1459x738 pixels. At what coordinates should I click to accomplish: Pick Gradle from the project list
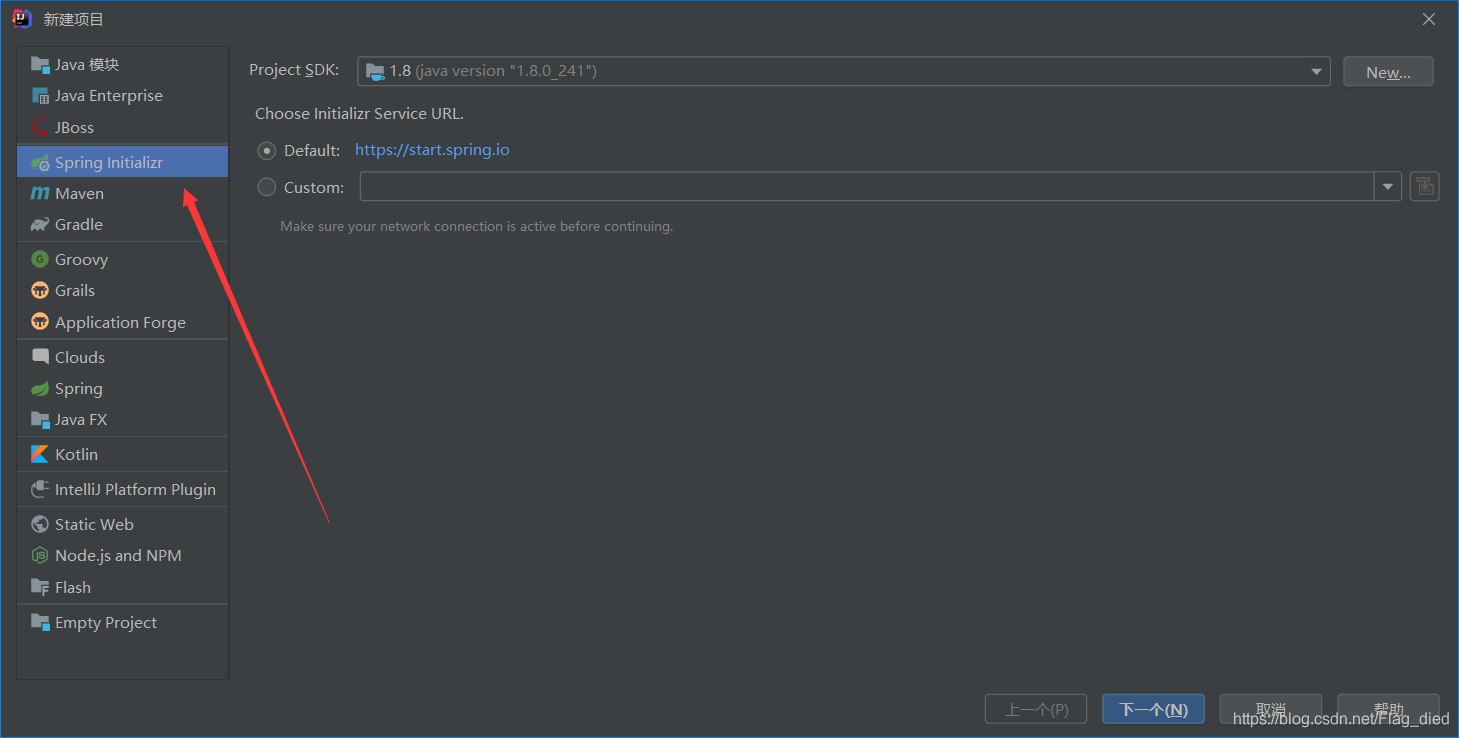click(123, 225)
